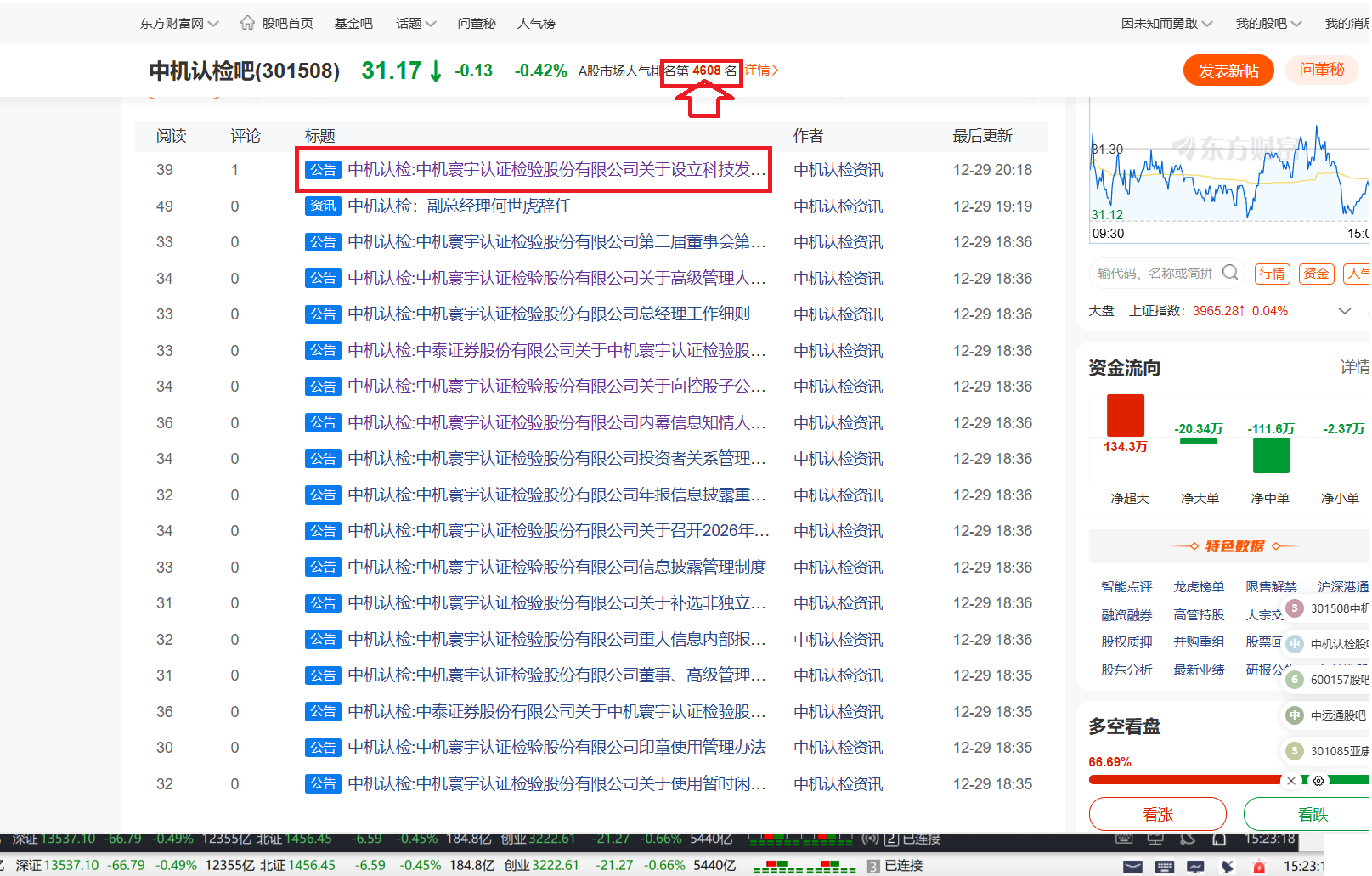Vote 看涨 in 多空看盘
Image resolution: width=1372 pixels, height=876 pixels.
click(x=1158, y=814)
